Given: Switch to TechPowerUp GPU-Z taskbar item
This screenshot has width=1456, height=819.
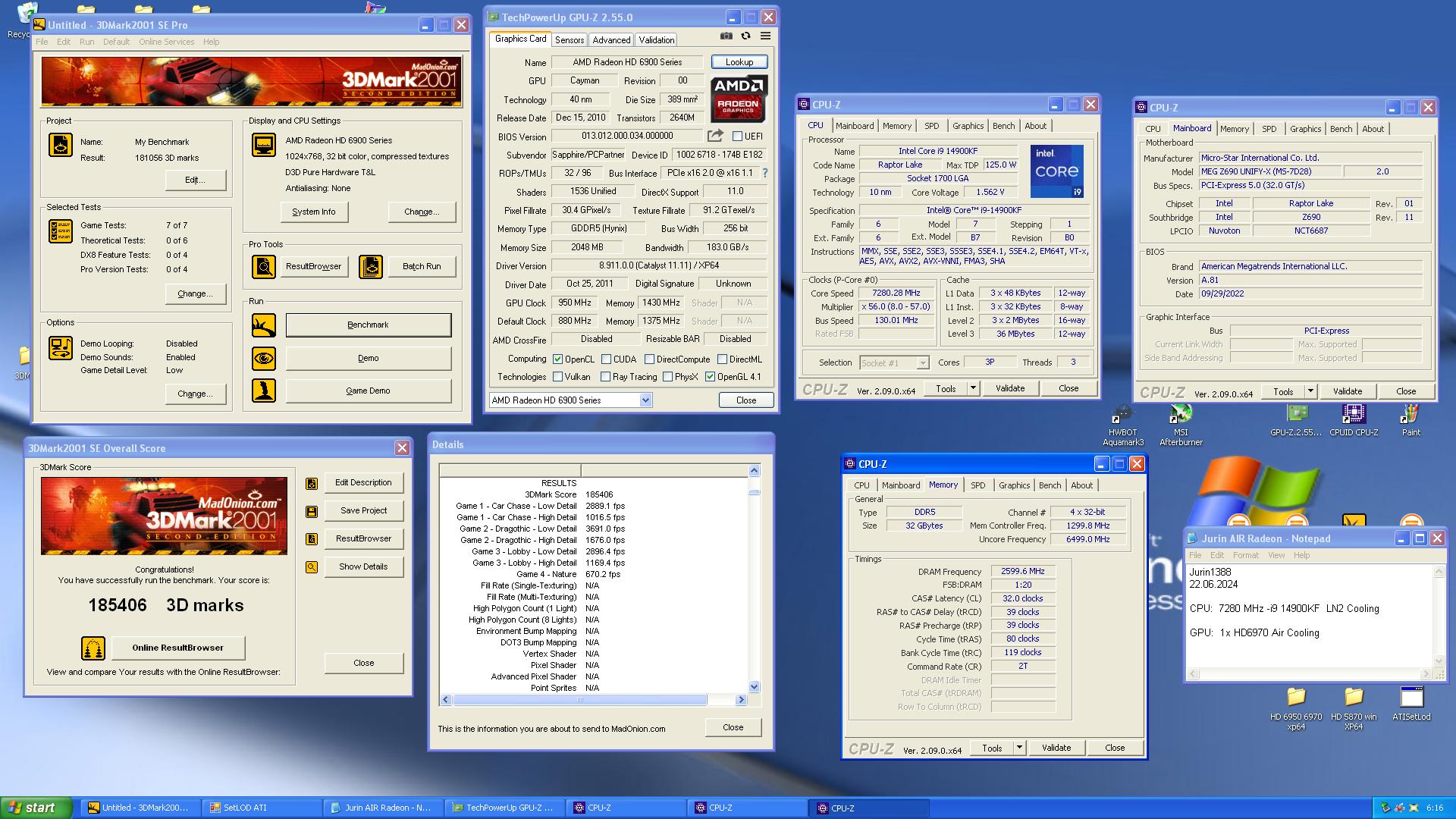Looking at the screenshot, I should 505,808.
